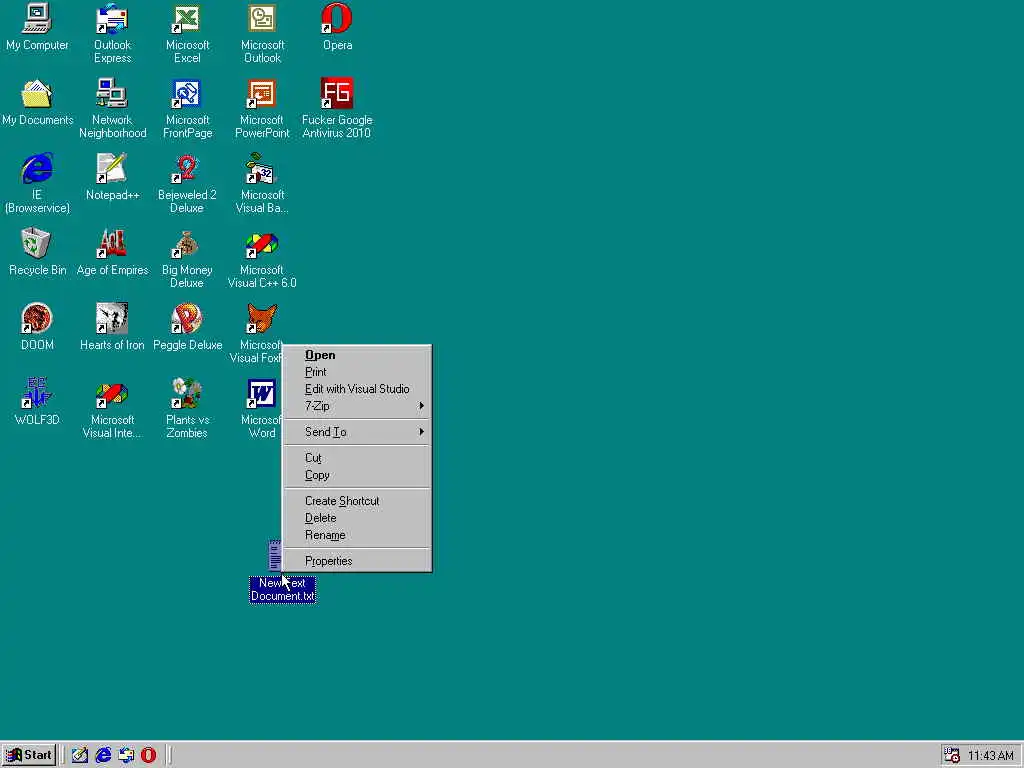The image size is (1024, 768).
Task: Choose Create Shortcut in context menu
Action: tap(357, 501)
